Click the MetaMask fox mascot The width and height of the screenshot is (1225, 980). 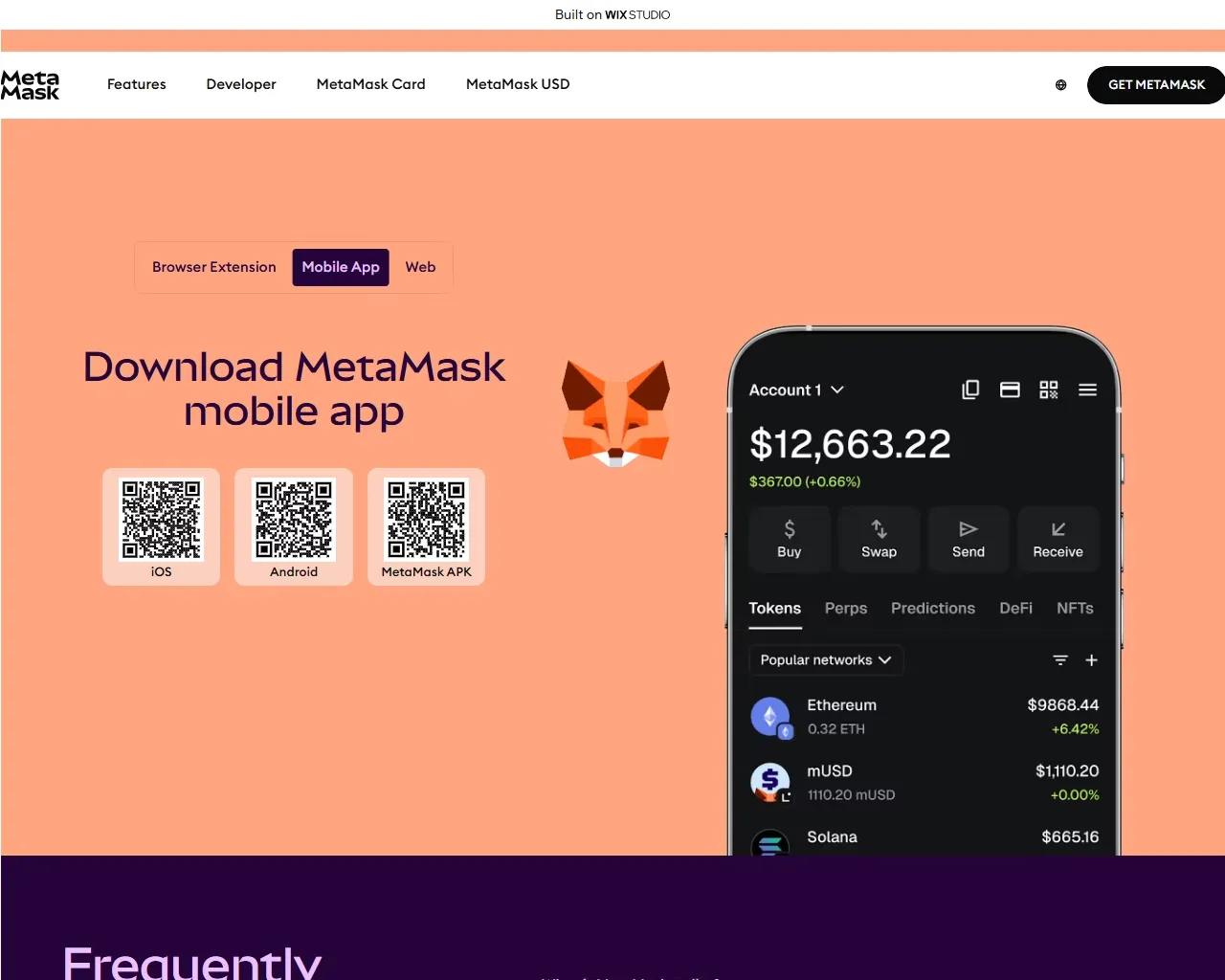pyautogui.click(x=616, y=413)
